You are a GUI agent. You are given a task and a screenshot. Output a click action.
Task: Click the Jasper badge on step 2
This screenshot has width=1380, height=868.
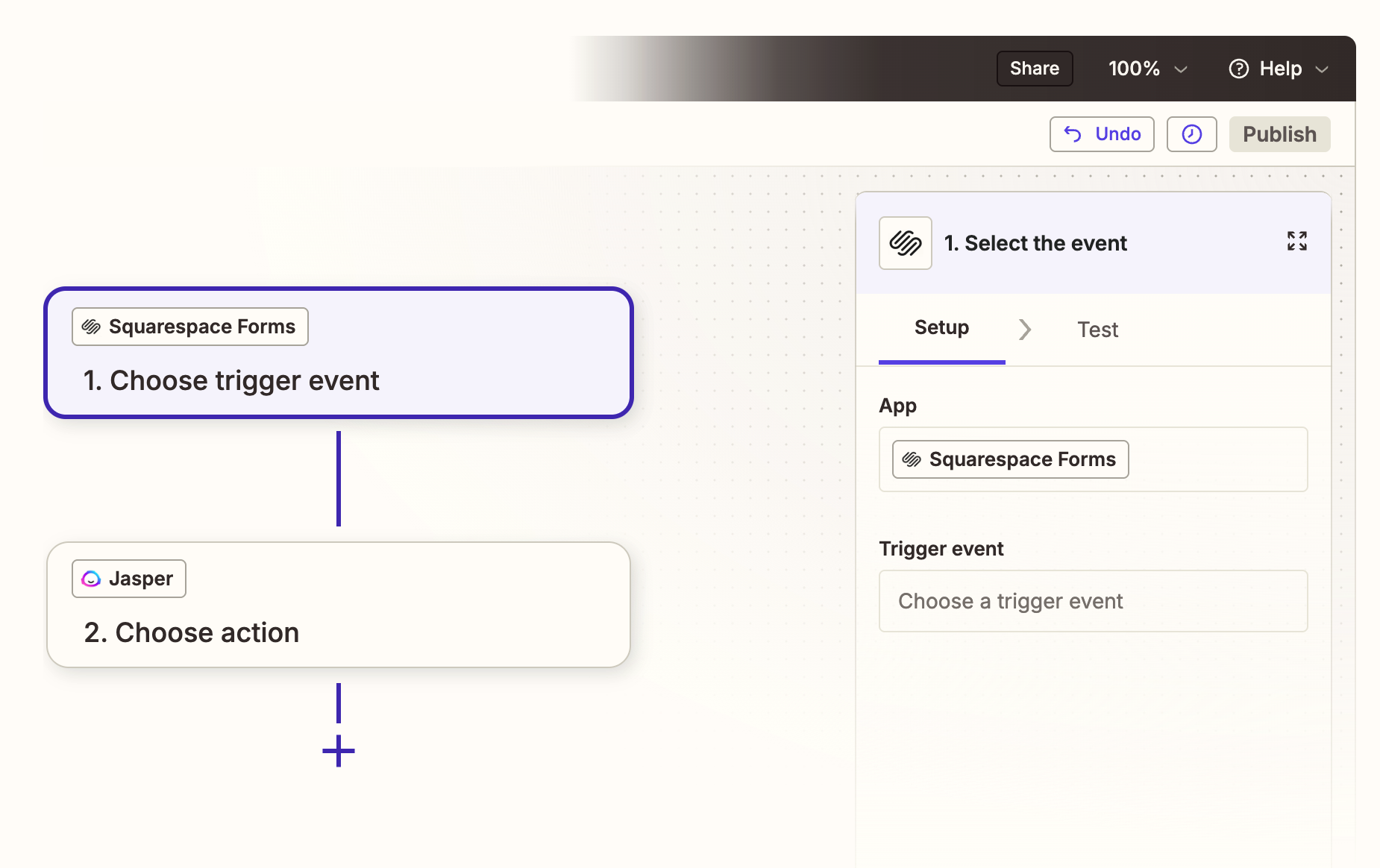point(129,579)
